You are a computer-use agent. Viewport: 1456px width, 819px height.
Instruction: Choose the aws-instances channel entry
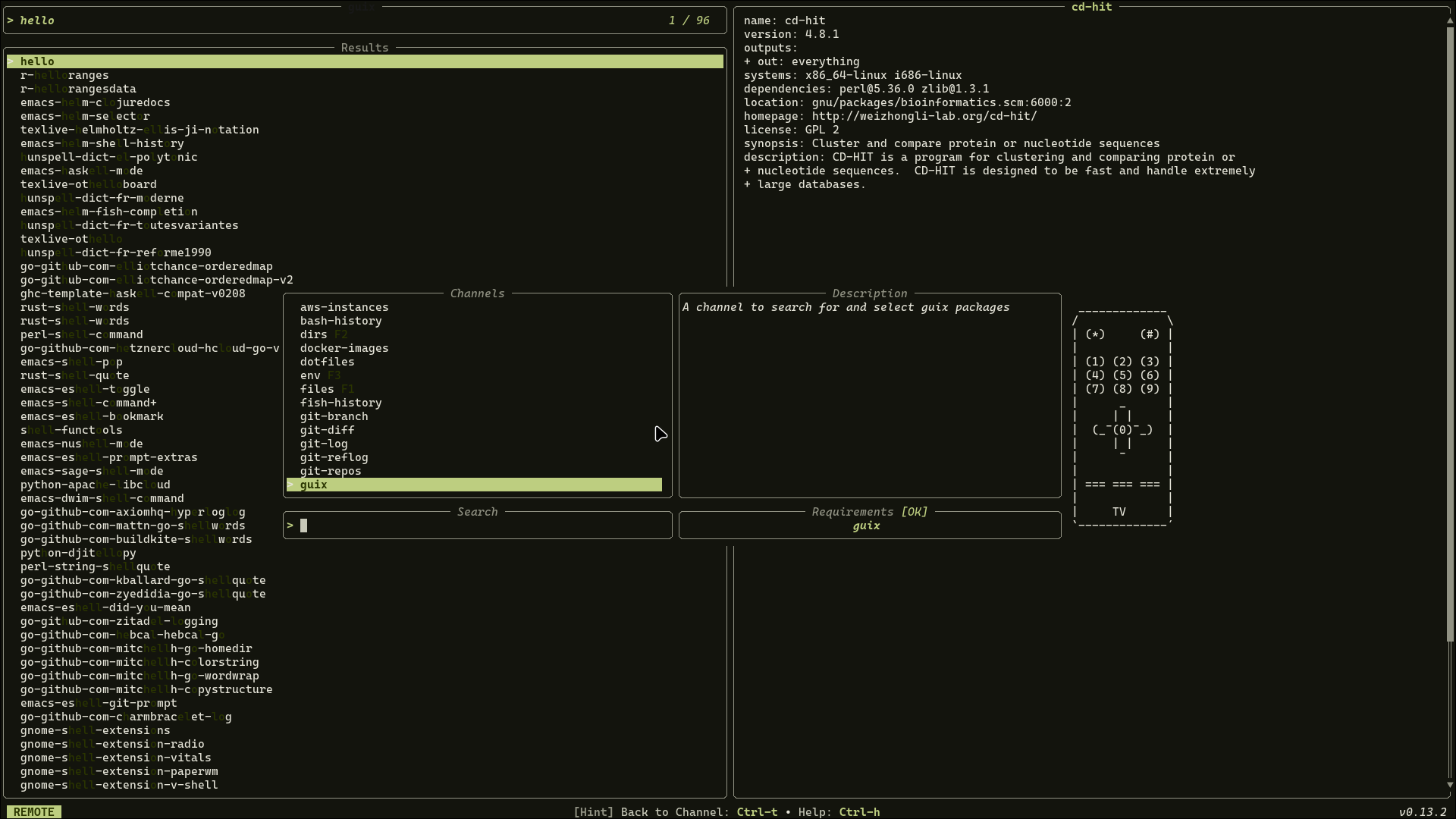344,307
